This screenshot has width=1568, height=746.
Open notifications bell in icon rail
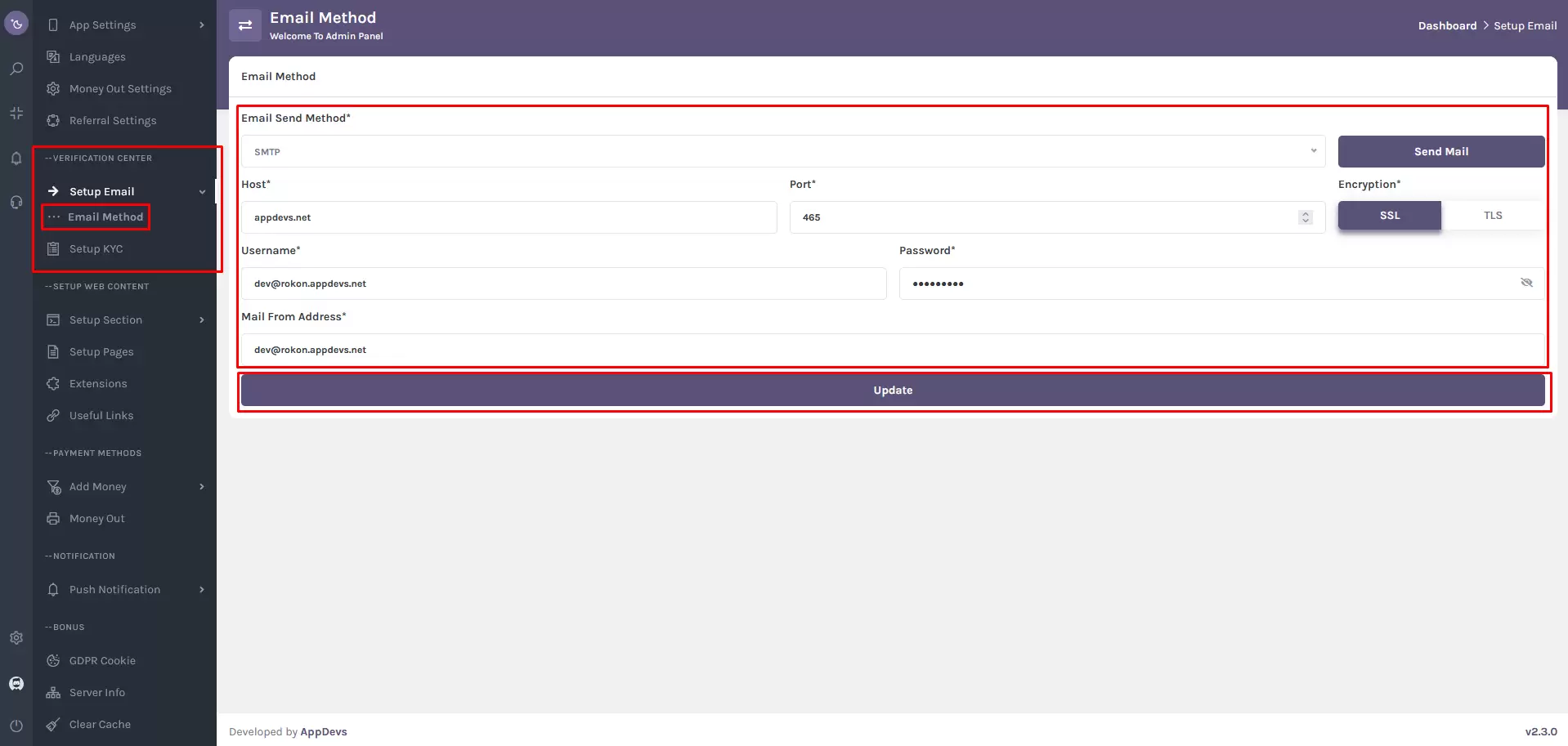[16, 158]
